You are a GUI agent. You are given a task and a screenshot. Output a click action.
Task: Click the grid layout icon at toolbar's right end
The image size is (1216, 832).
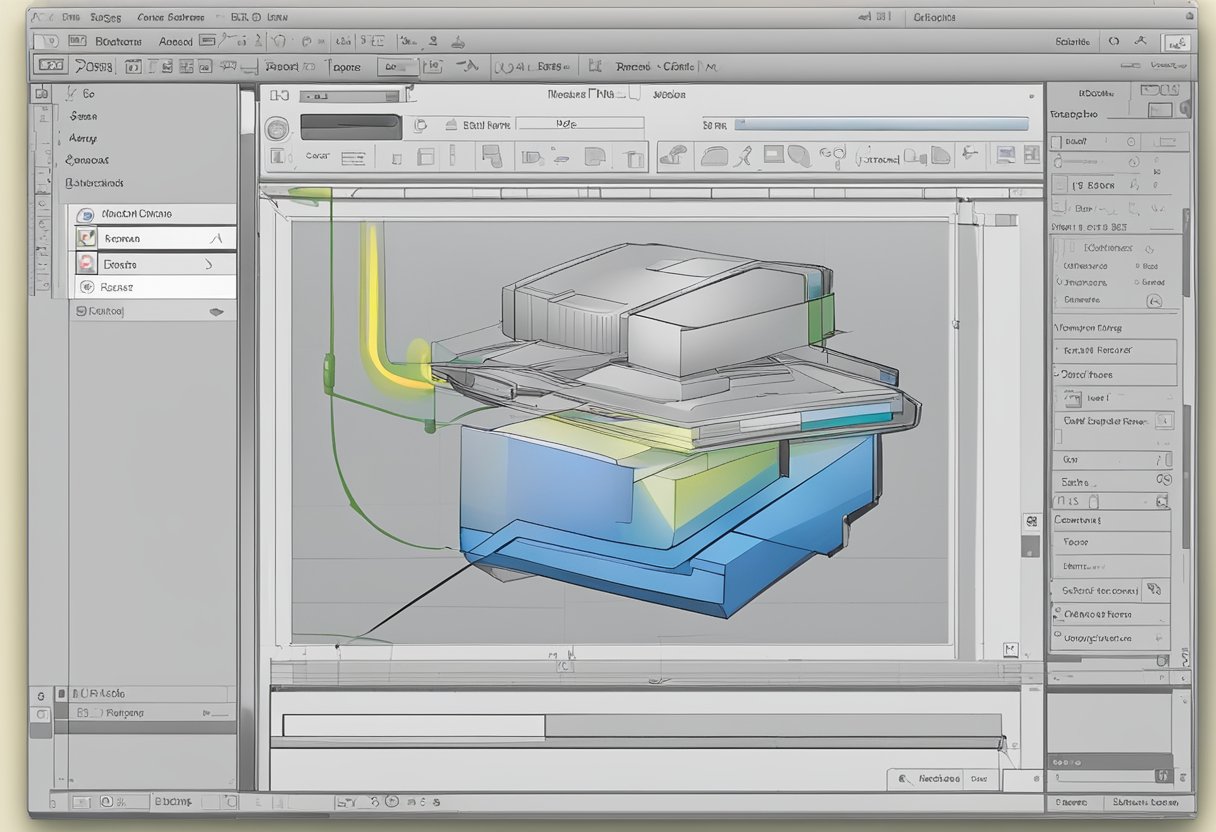(x=1030, y=154)
